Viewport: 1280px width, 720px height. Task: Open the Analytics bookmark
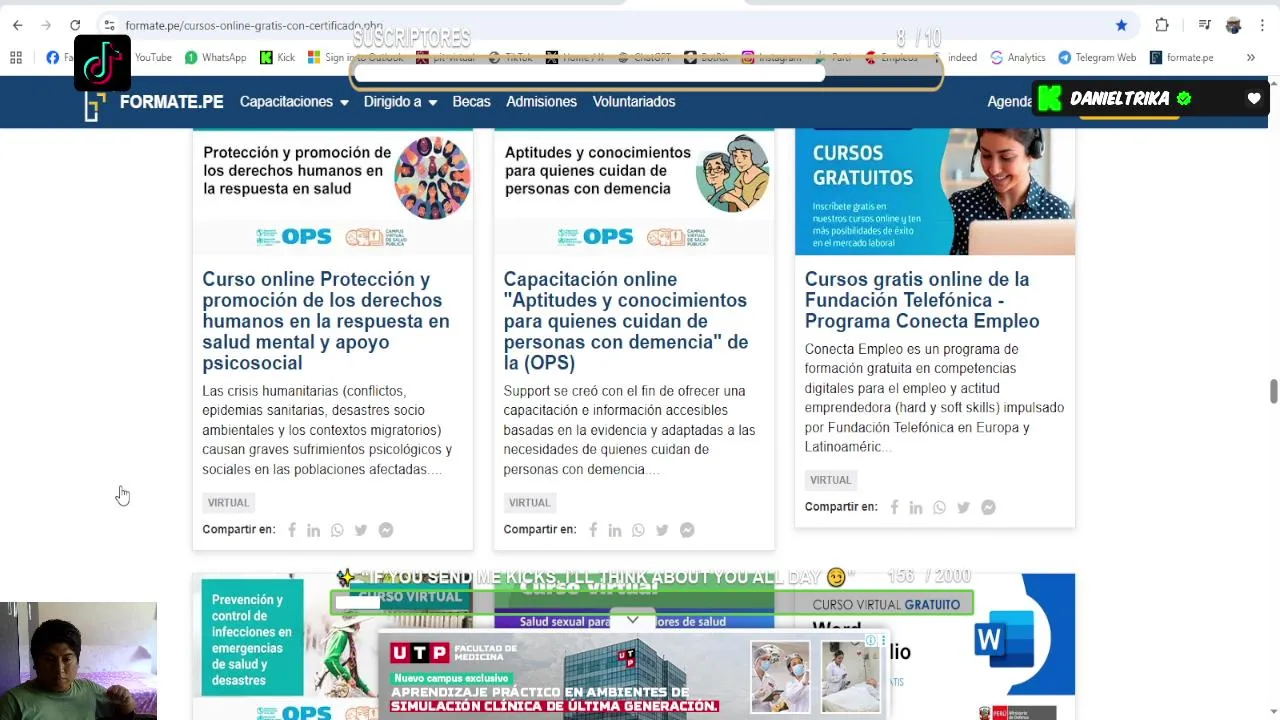(1018, 58)
